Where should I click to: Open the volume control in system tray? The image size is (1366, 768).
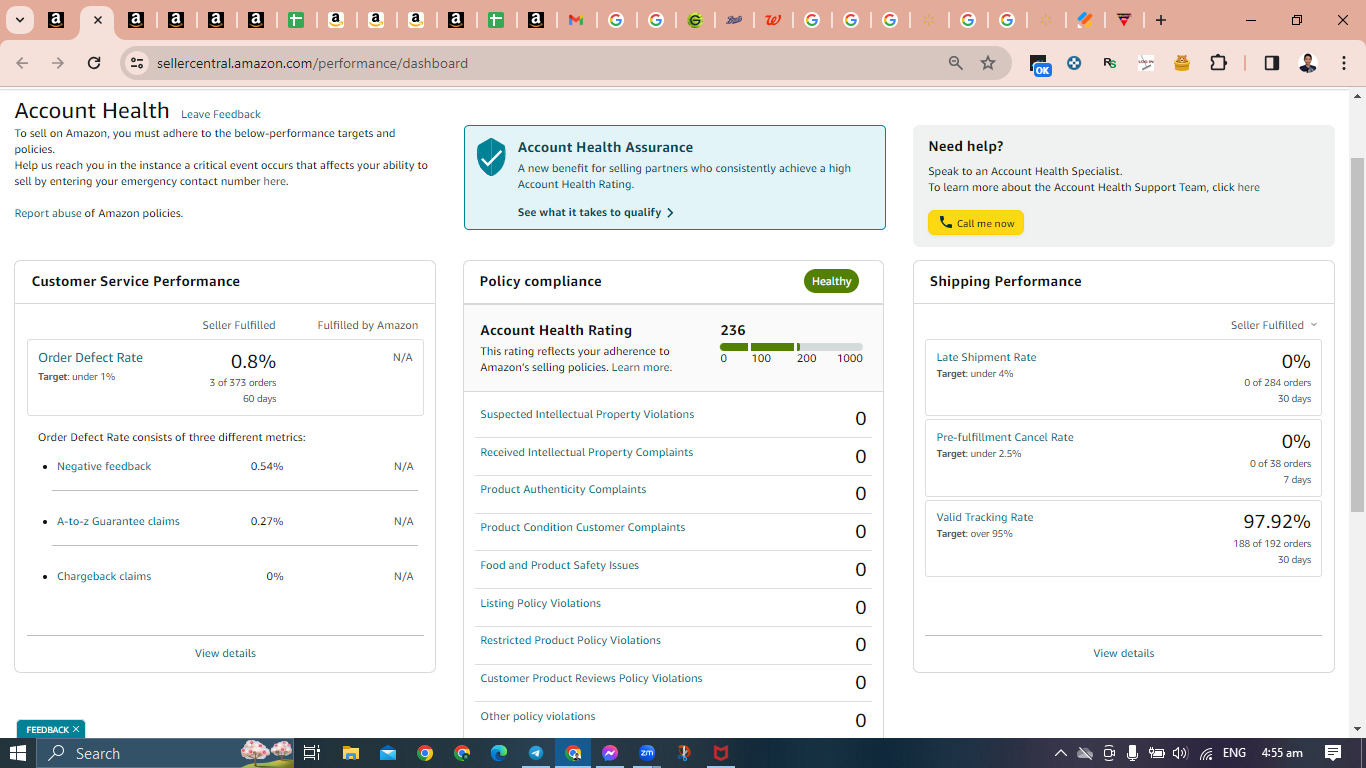tap(1180, 753)
